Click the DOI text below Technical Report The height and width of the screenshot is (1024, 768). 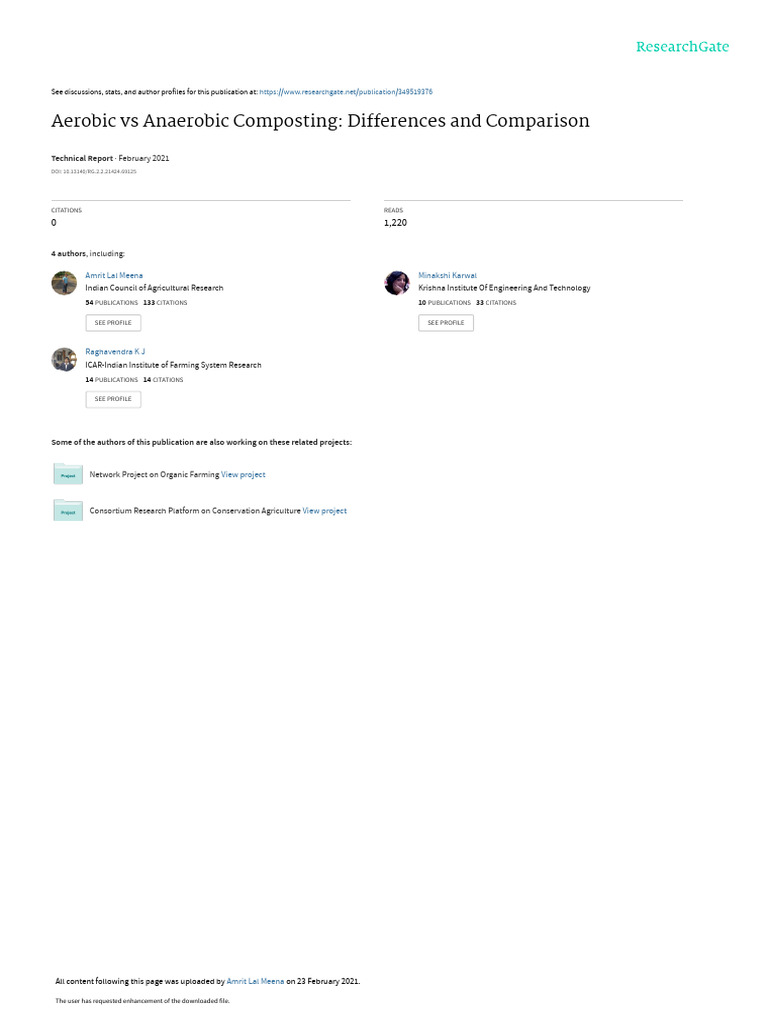(93, 172)
